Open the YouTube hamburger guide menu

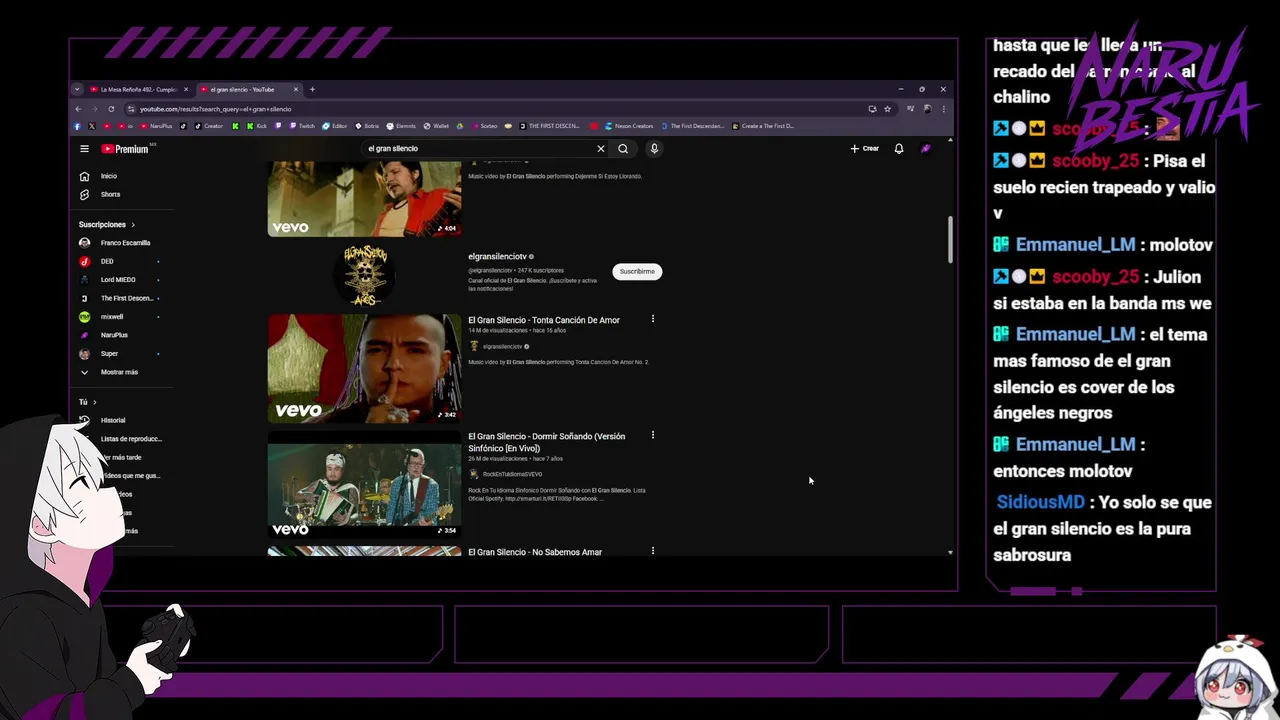click(84, 148)
